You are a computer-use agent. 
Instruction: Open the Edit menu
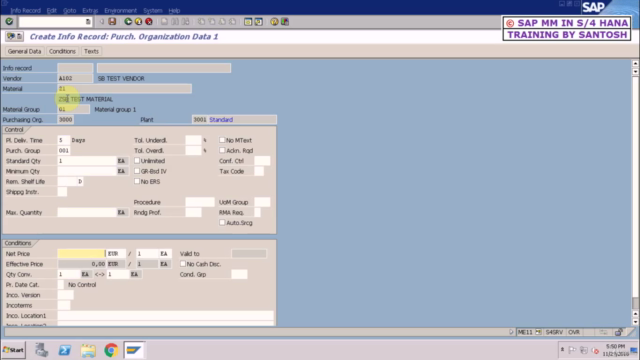[51, 11]
